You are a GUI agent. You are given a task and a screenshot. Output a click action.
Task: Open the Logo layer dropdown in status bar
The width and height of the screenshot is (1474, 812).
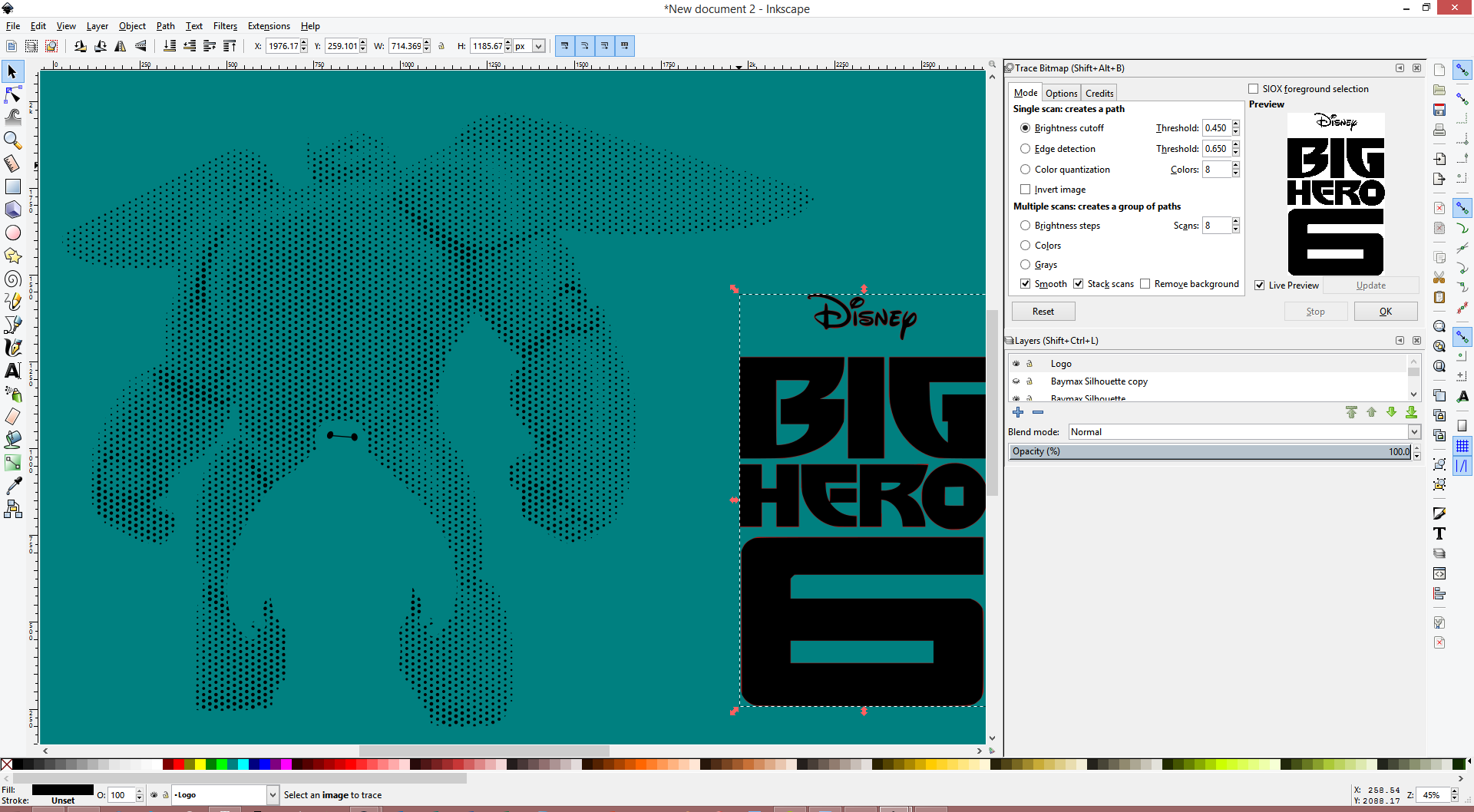pyautogui.click(x=272, y=795)
